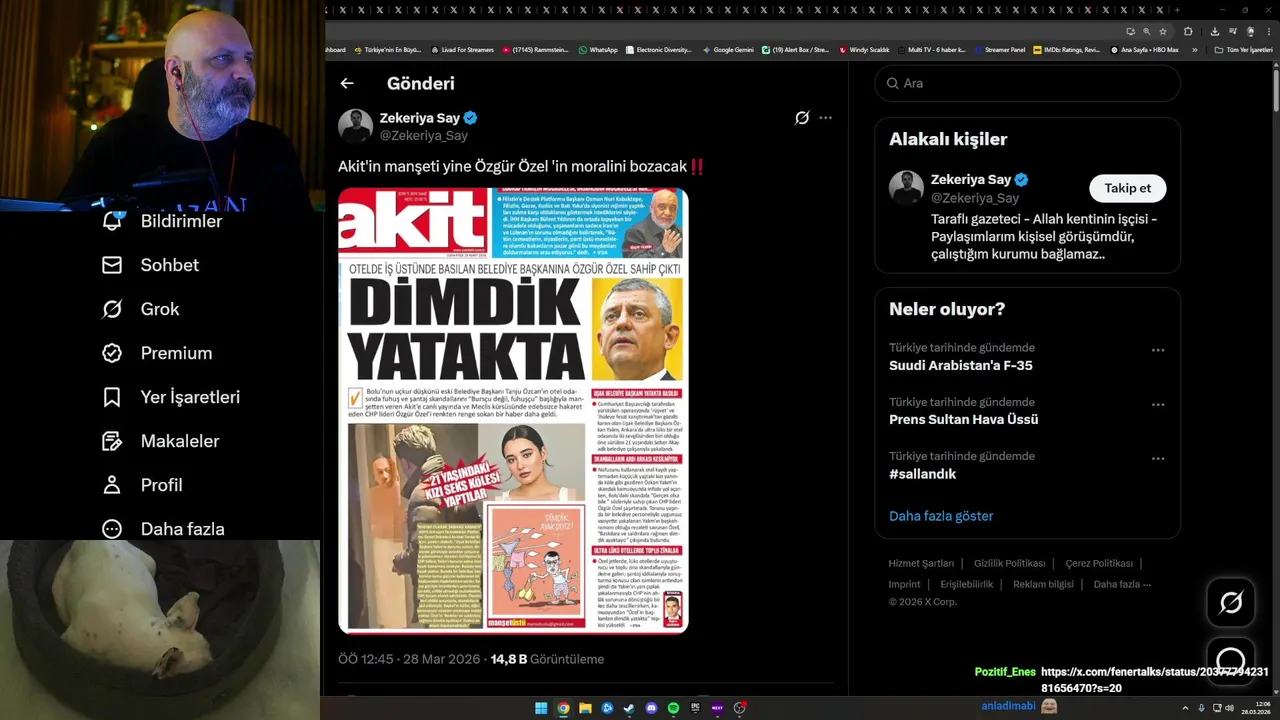
Task: Open Chrome from the taskbar
Action: 563,708
